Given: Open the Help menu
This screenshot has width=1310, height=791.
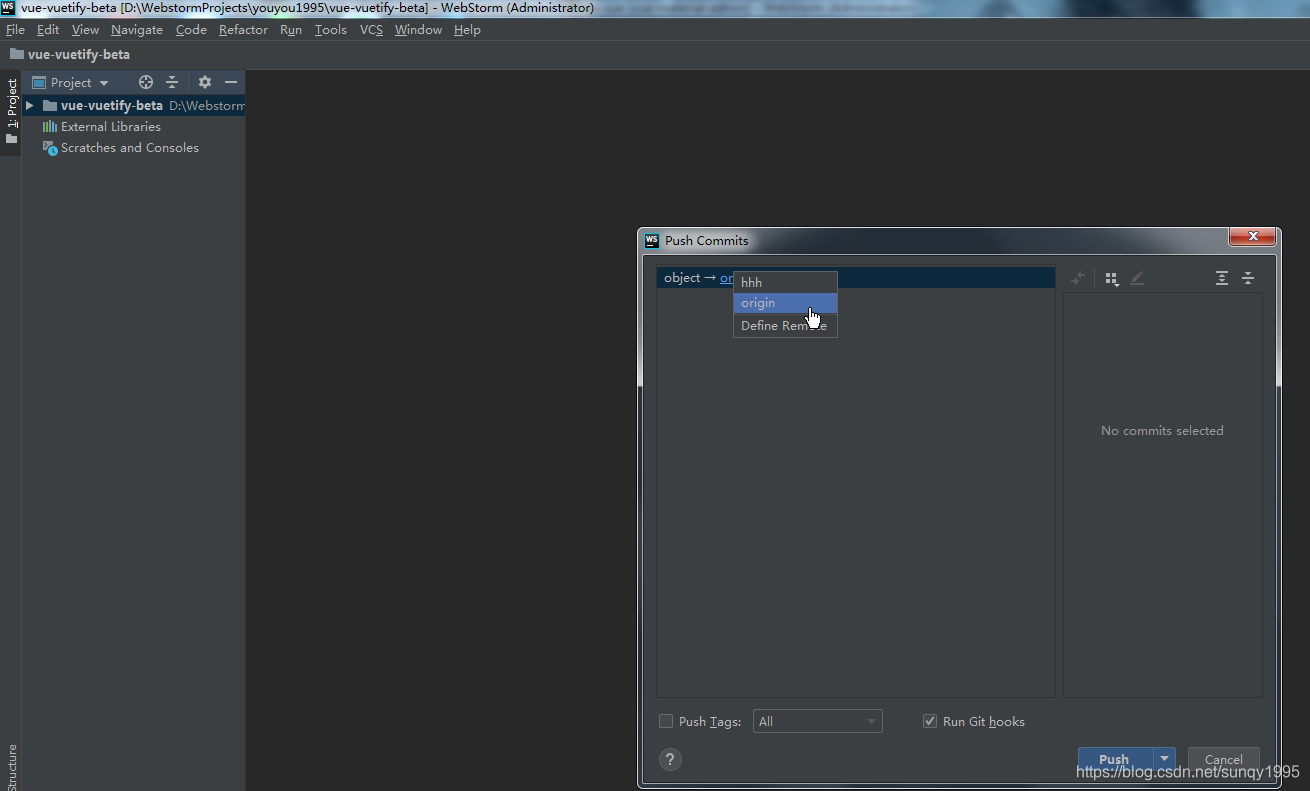Looking at the screenshot, I should (x=467, y=30).
